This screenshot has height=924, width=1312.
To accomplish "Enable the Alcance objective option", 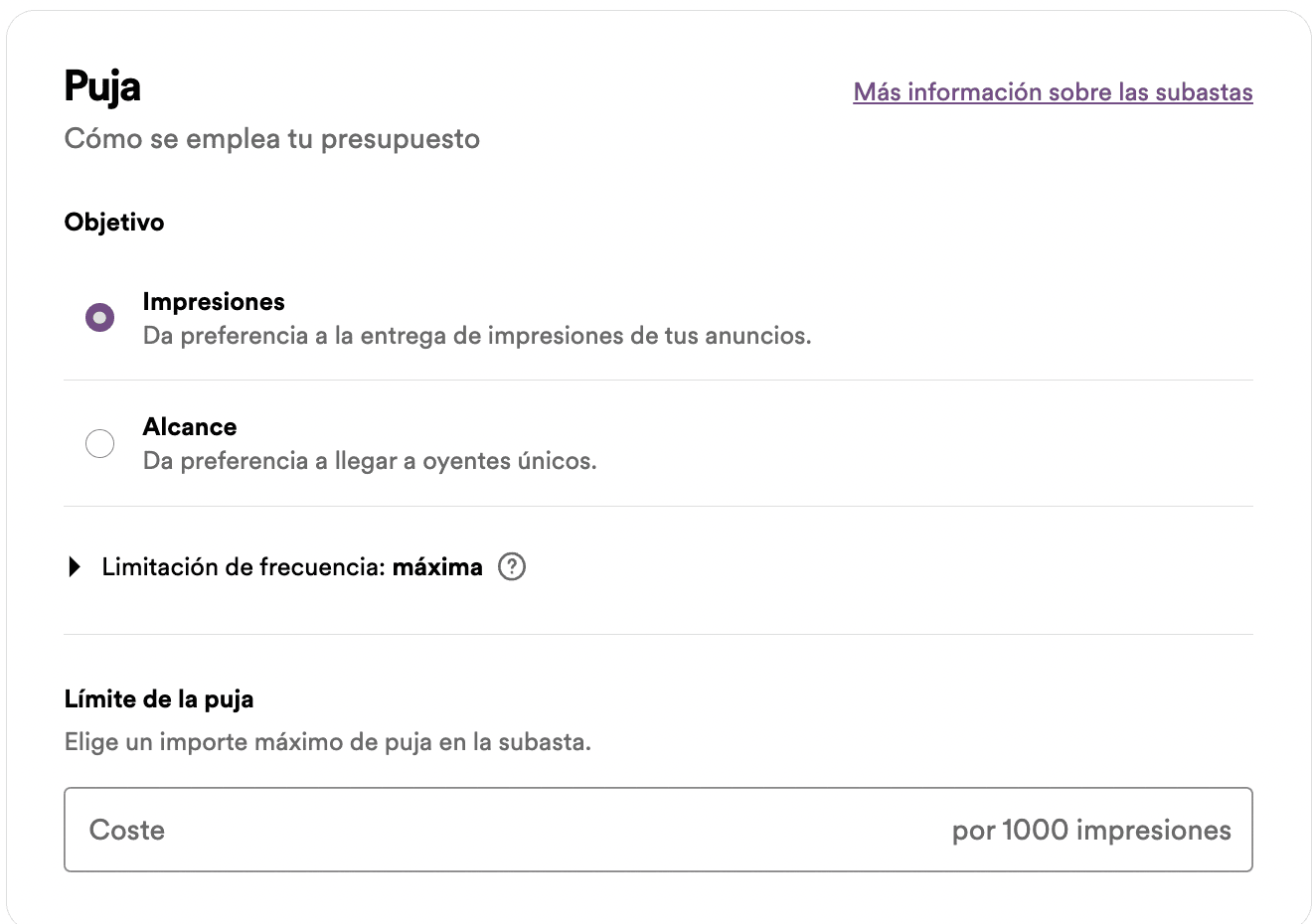I will coord(99,443).
